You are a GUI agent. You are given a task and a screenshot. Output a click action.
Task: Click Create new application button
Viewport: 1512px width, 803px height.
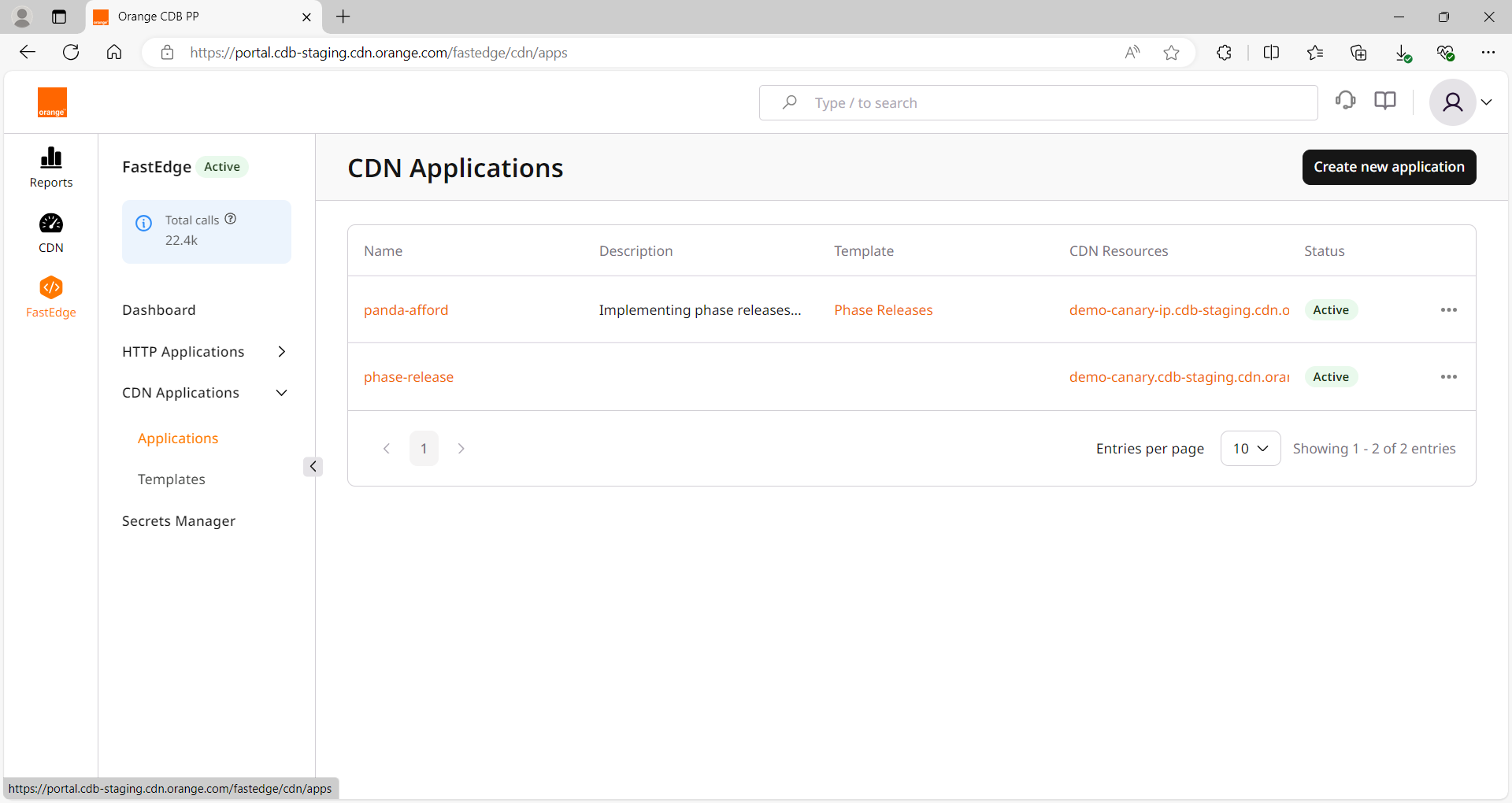pyautogui.click(x=1388, y=167)
